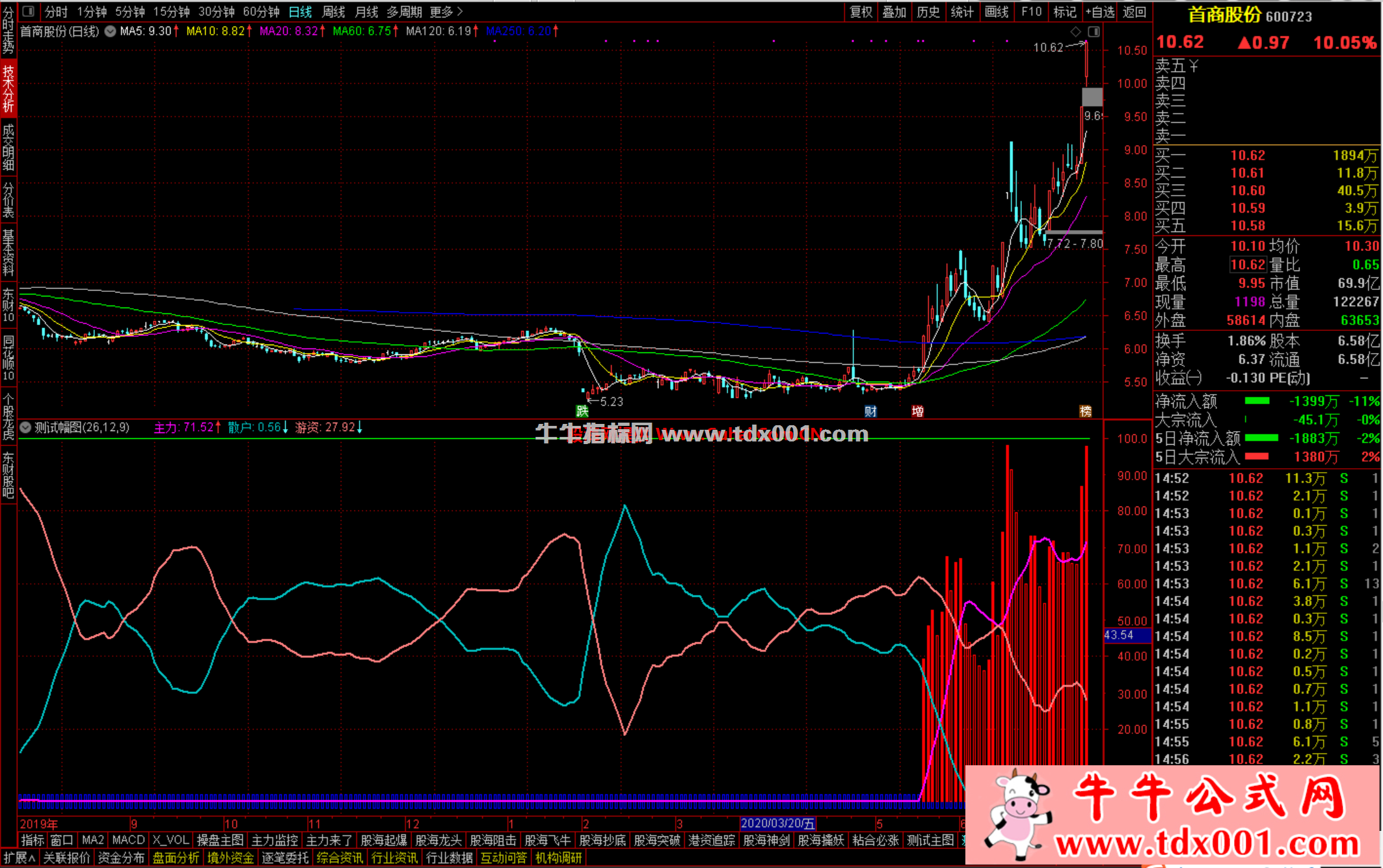Expand the 扩展 bottom panel
Viewport: 1383px width, 868px height.
tap(20, 858)
